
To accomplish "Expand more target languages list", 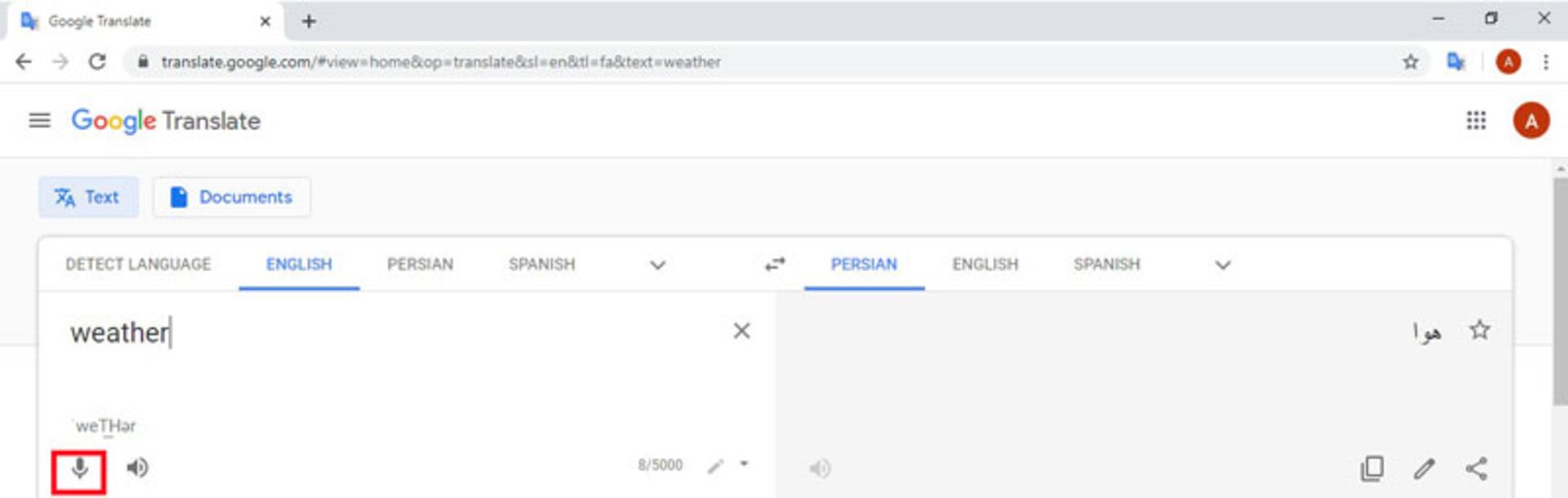I will coord(1223,265).
